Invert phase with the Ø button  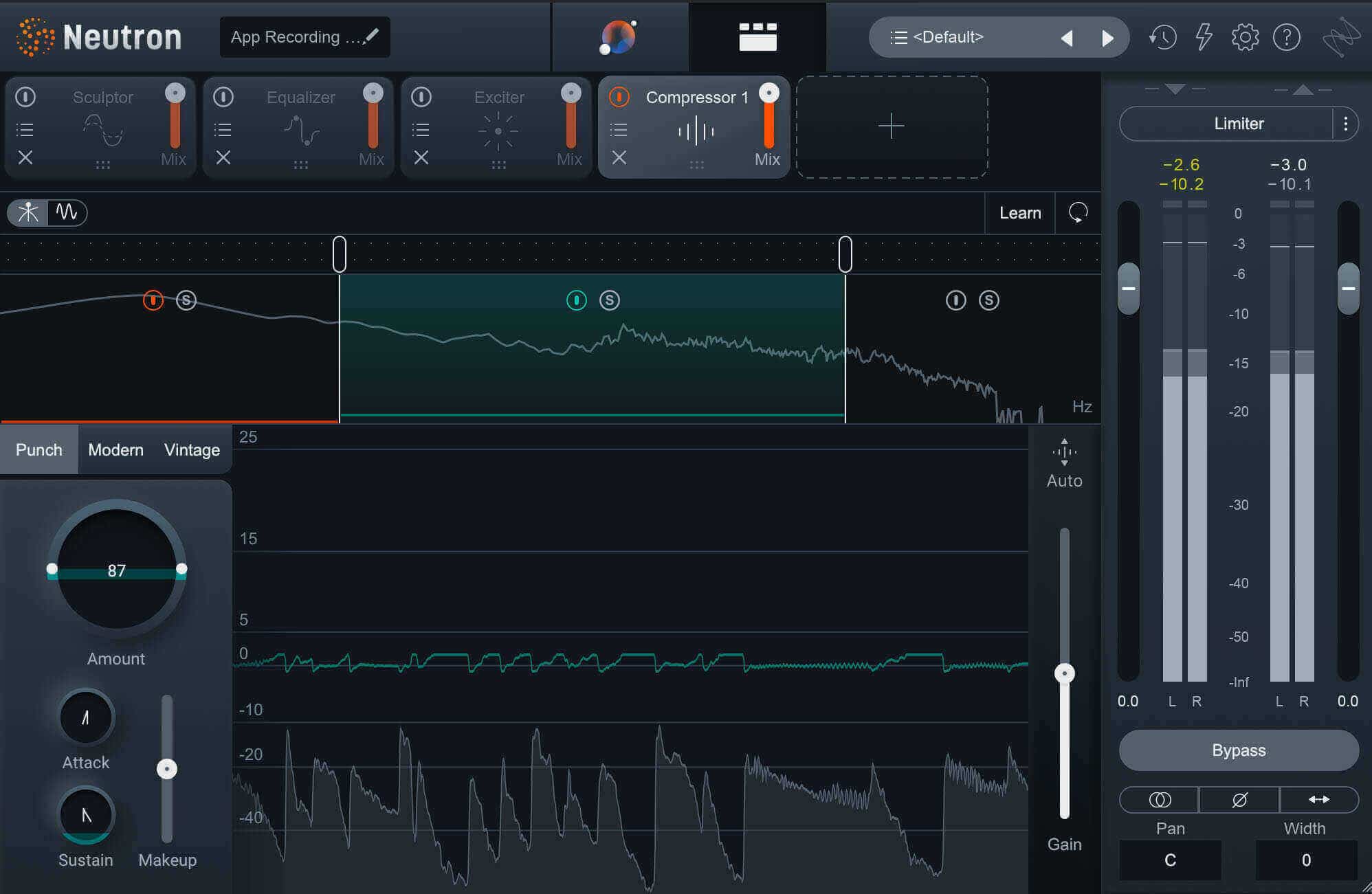pos(1239,800)
